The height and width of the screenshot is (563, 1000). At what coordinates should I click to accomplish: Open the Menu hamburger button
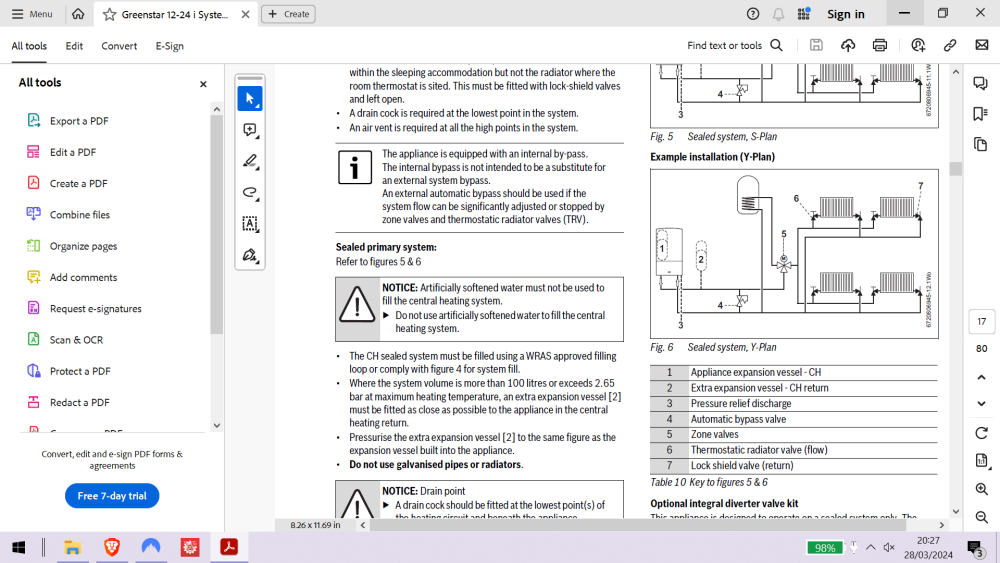(x=32, y=13)
